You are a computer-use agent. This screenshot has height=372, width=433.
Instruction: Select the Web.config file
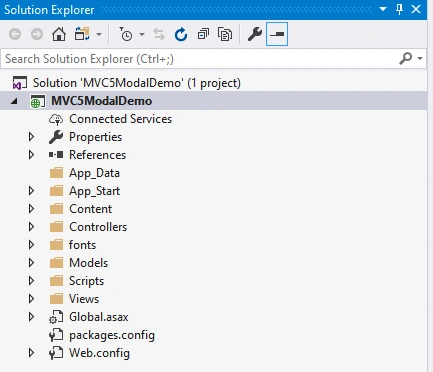[x=99, y=353]
